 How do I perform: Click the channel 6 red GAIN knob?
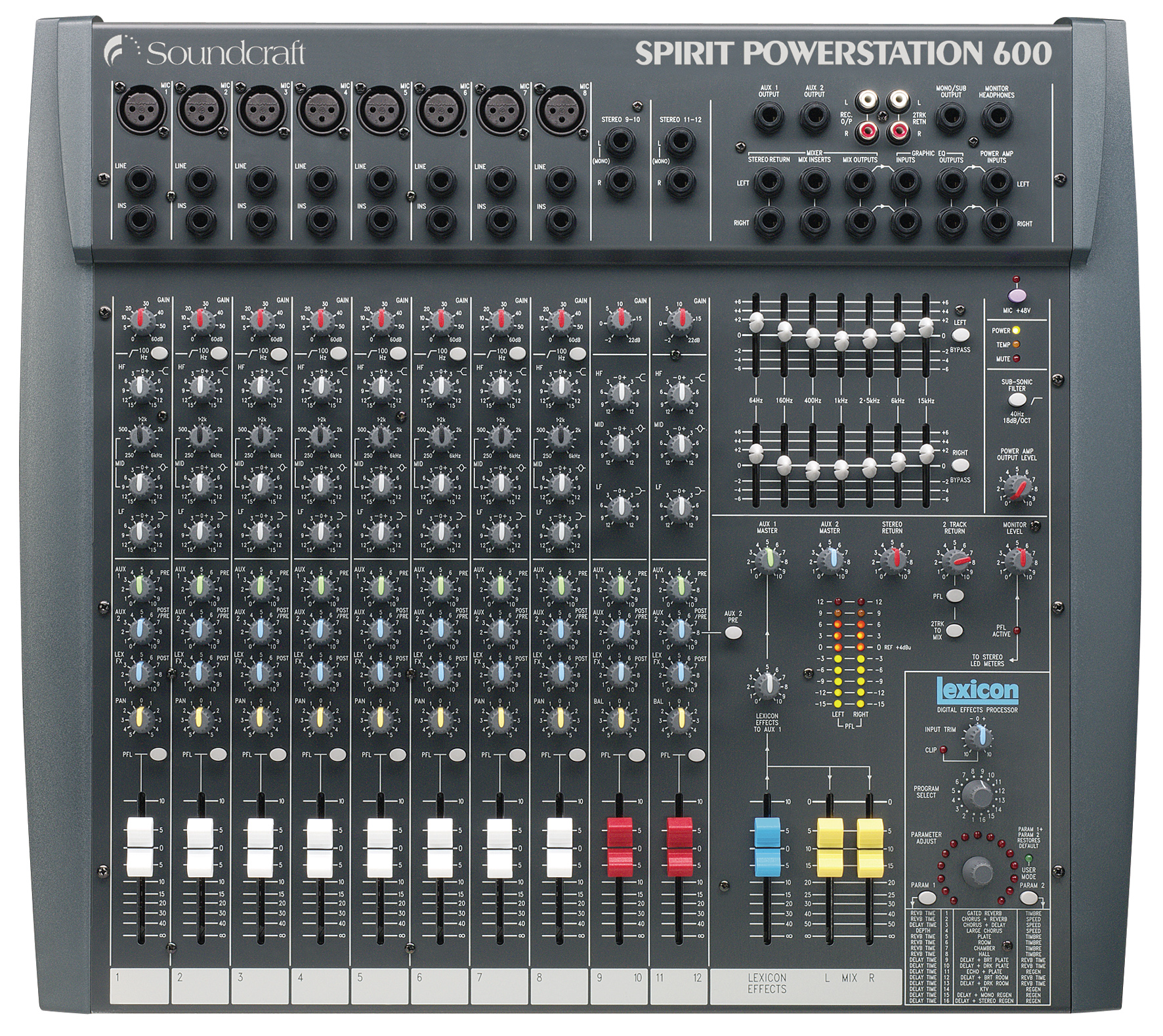click(x=440, y=321)
